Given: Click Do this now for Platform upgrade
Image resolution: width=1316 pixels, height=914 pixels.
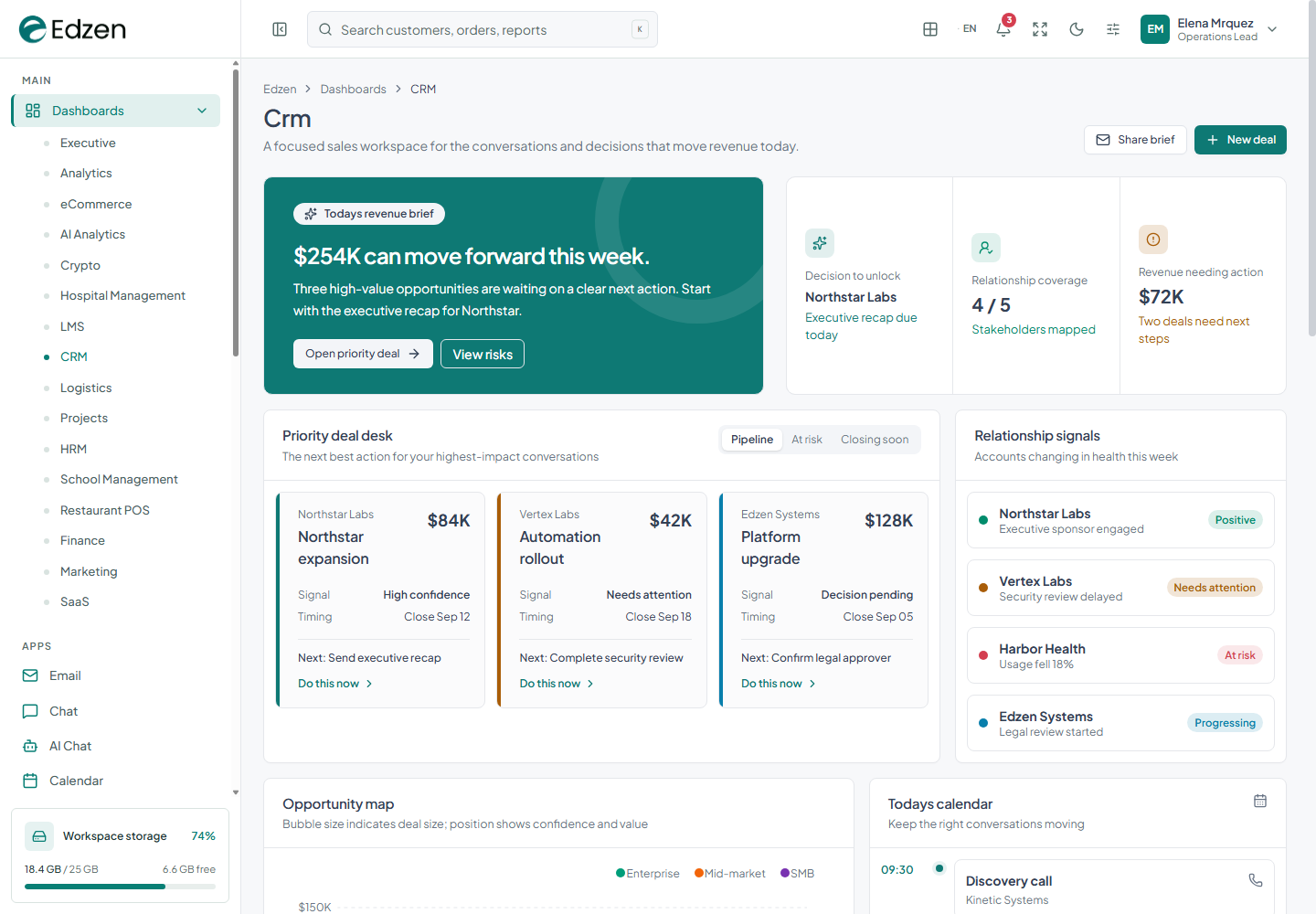Looking at the screenshot, I should [779, 684].
